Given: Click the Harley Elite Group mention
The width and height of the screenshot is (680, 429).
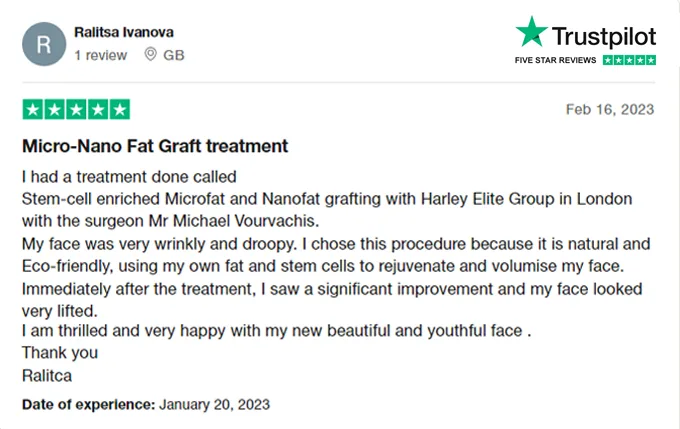Looking at the screenshot, I should coord(487,199).
